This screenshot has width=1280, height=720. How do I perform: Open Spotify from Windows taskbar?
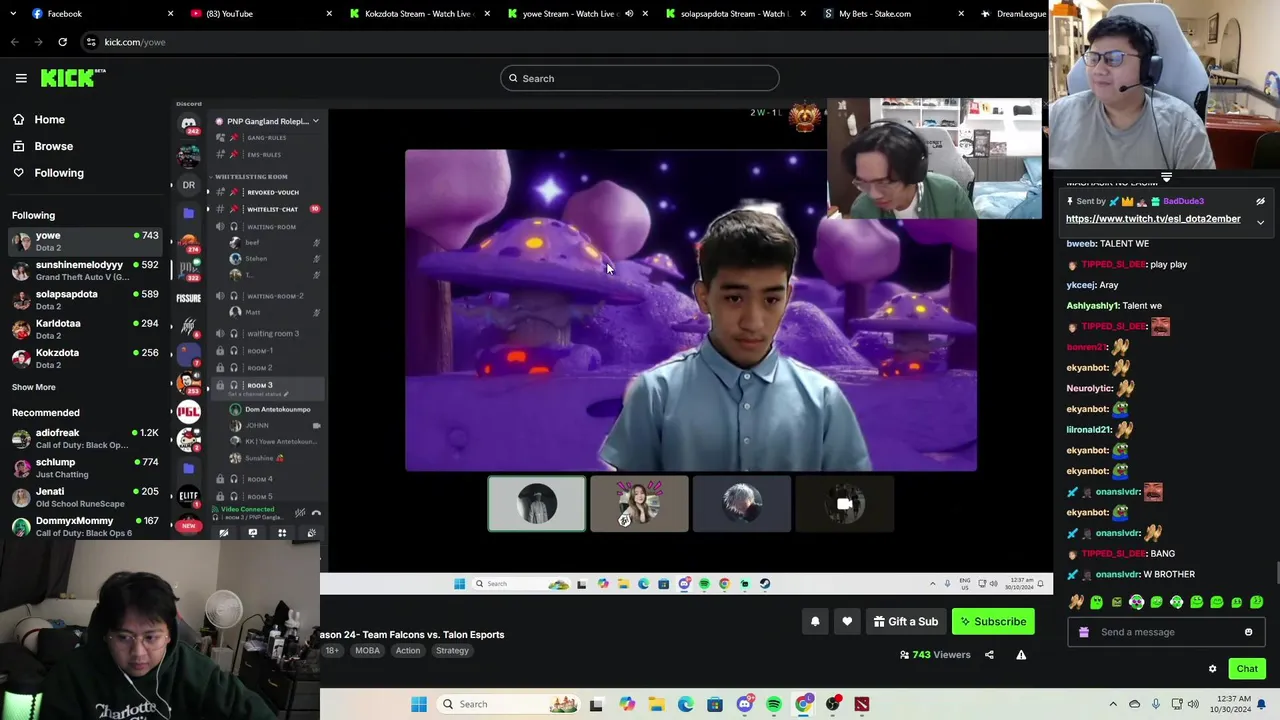(774, 704)
